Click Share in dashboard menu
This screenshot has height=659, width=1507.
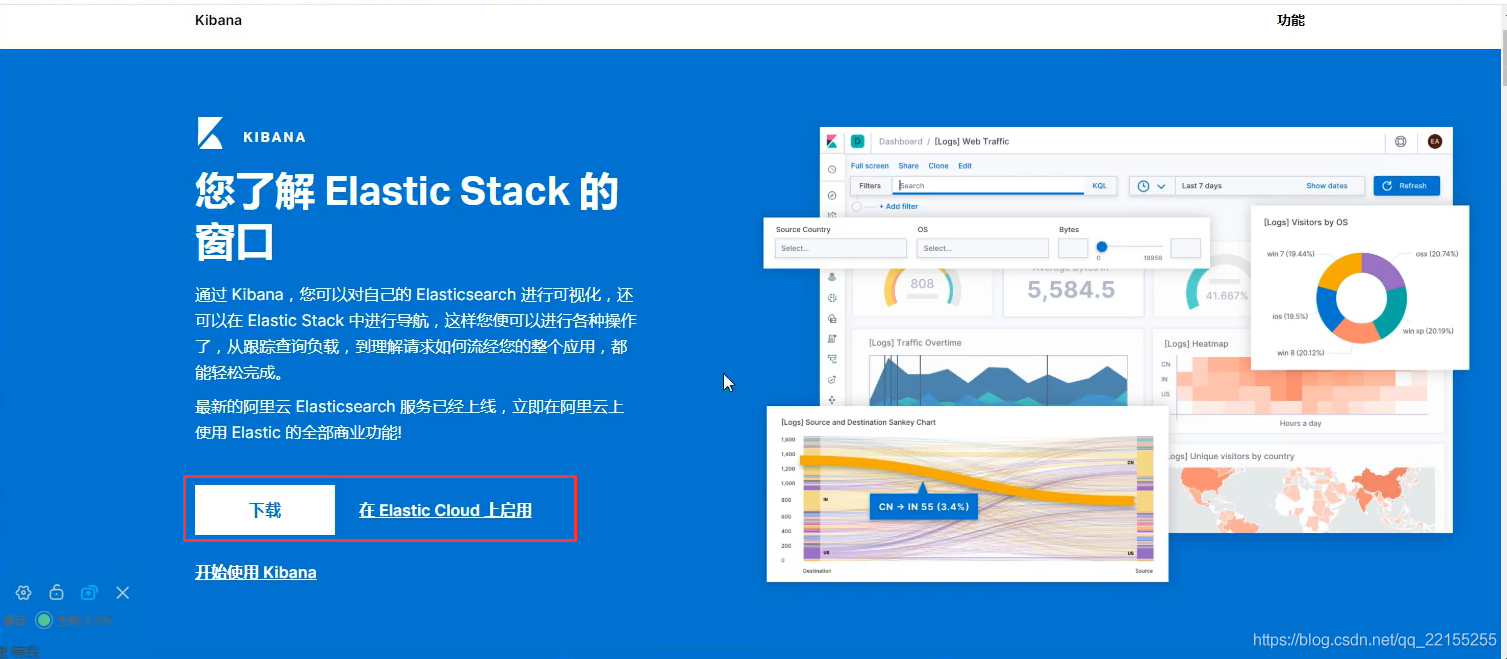click(908, 166)
